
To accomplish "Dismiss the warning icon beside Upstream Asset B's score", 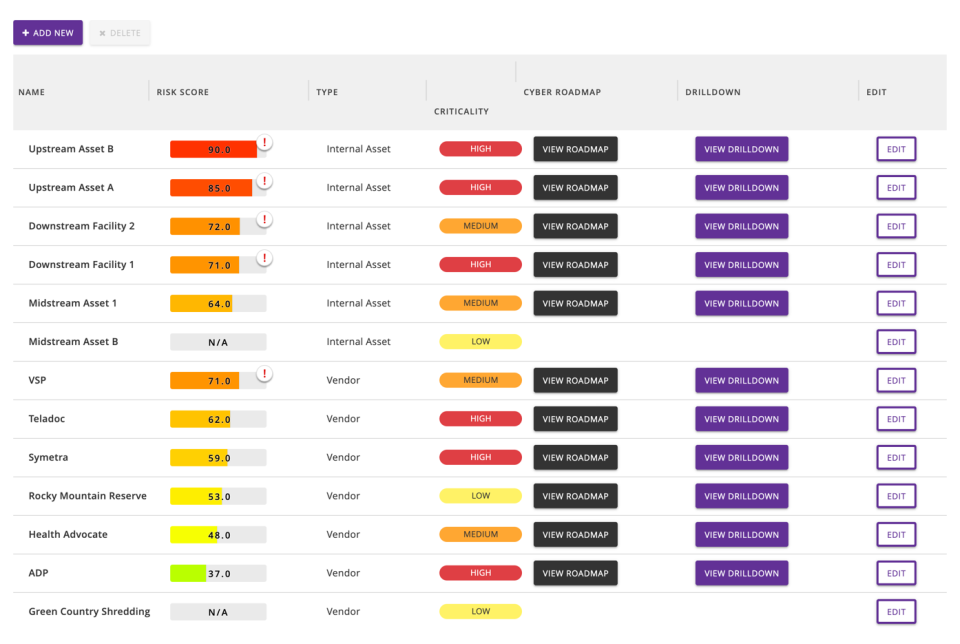I will [x=264, y=143].
